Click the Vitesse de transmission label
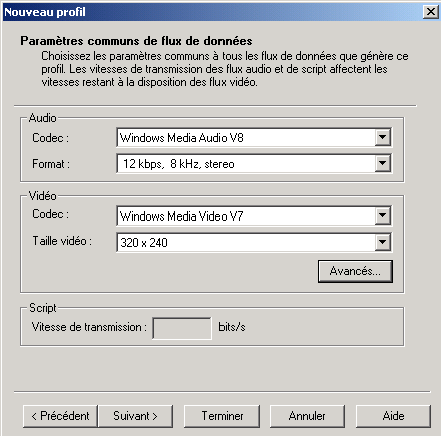The image size is (441, 436). pos(89,327)
